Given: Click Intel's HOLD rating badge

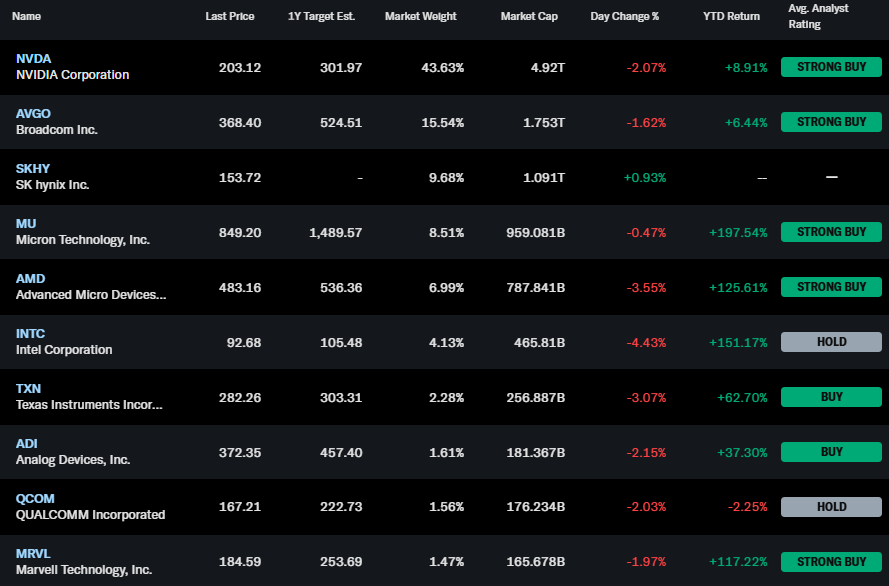Looking at the screenshot, I should click(x=831, y=342).
